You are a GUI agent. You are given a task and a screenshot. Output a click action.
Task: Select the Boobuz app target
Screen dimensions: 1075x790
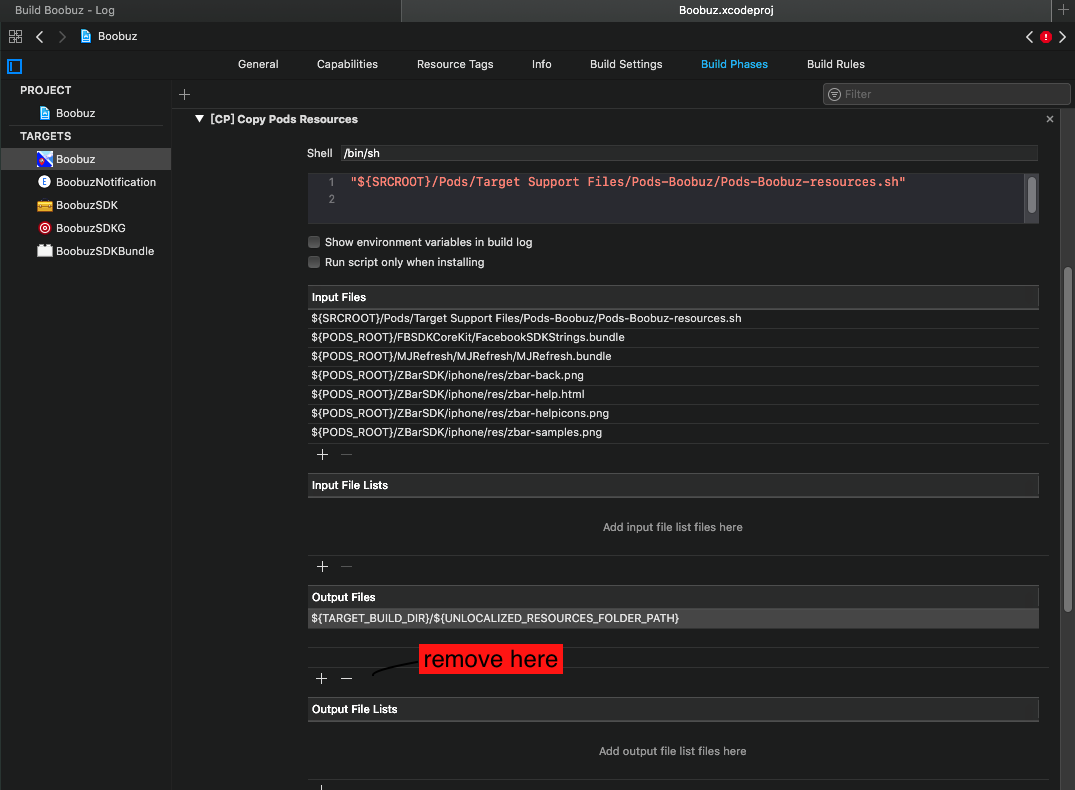(x=86, y=159)
